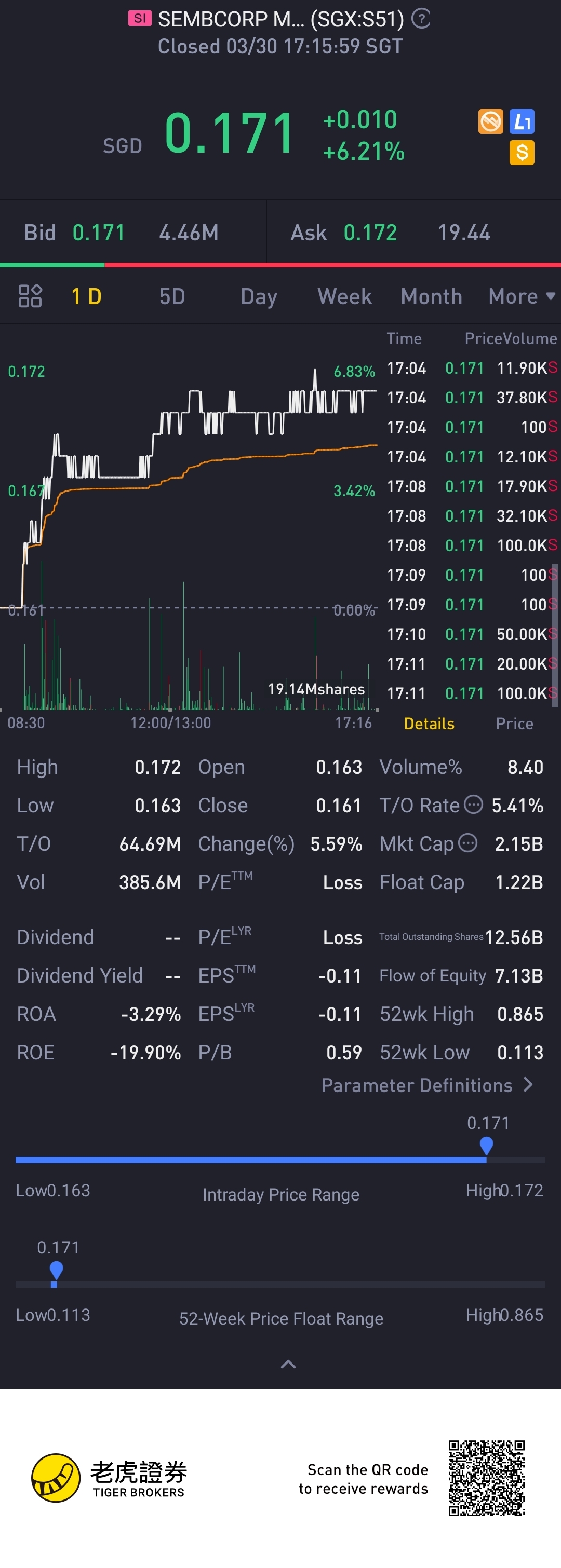The image size is (561, 1568).
Task: Open the help question mark next to the stock title
Action: tap(421, 19)
